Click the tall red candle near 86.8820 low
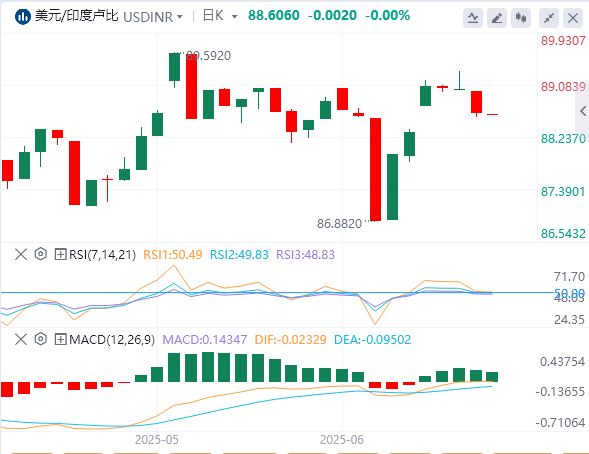 click(x=375, y=169)
